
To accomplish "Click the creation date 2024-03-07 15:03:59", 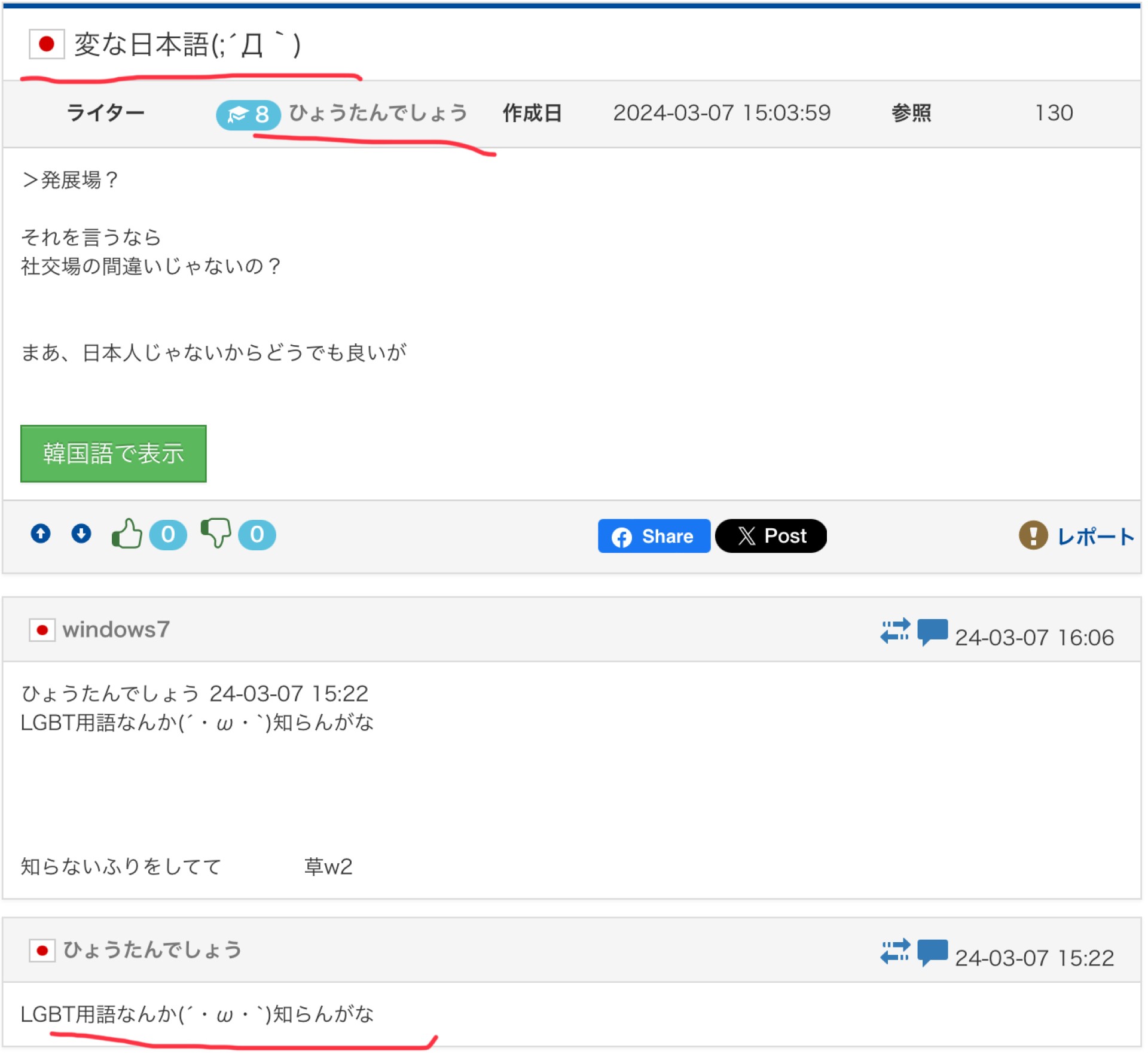I will tap(722, 113).
